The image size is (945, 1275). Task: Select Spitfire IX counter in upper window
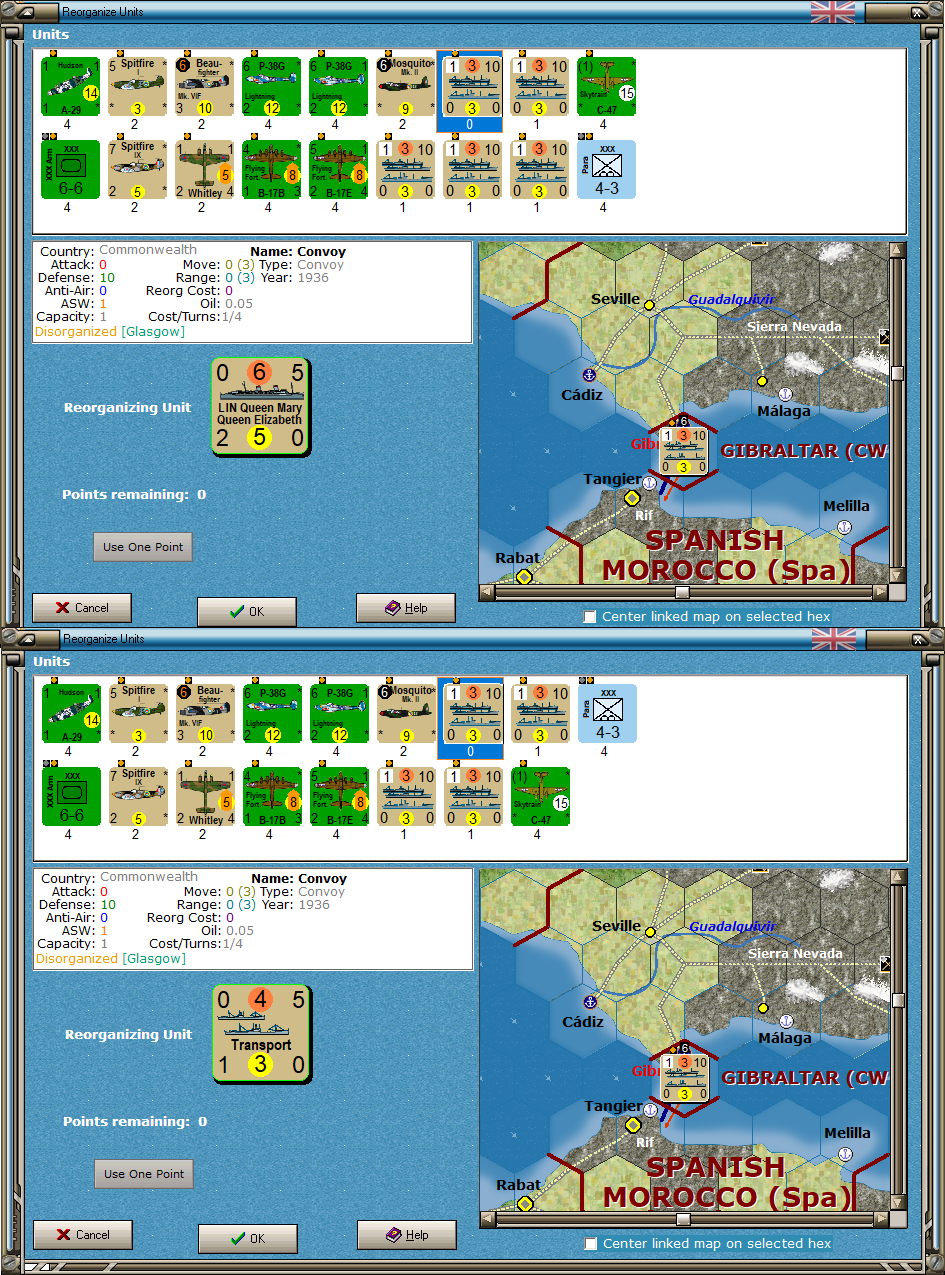coord(138,169)
